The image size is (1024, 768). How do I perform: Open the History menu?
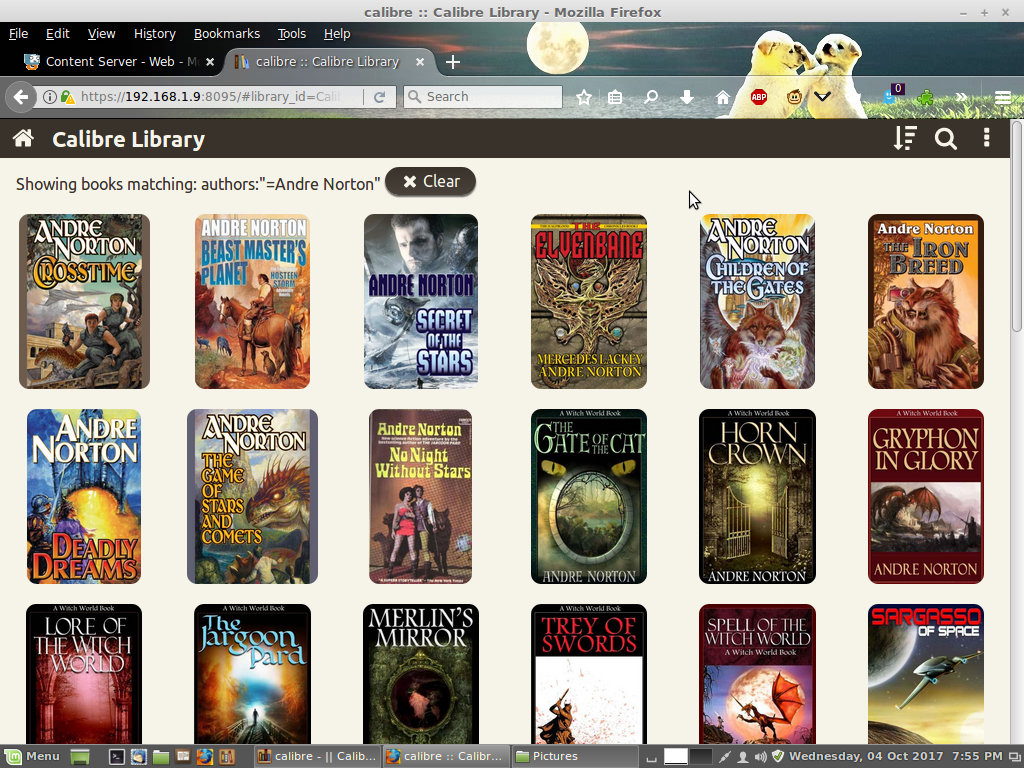point(154,33)
